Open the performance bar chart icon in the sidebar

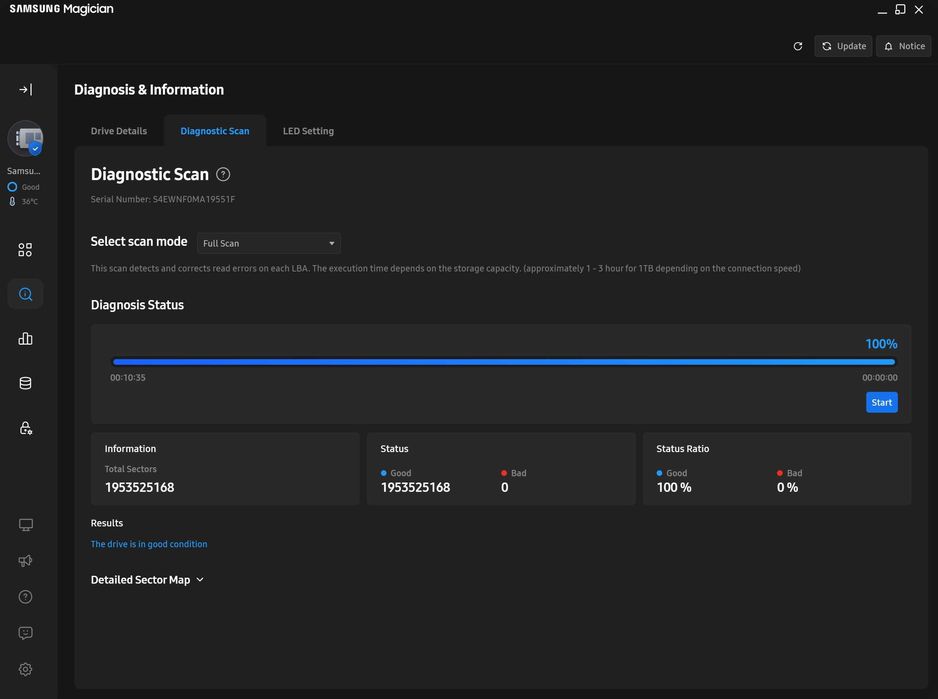pyautogui.click(x=25, y=339)
